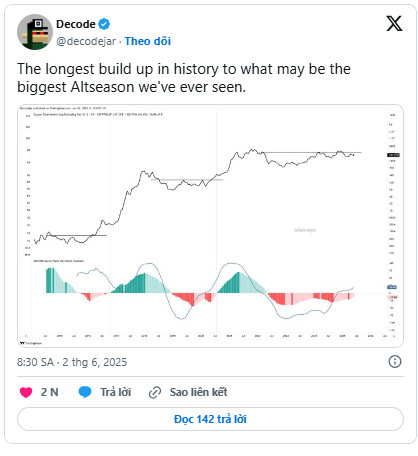This screenshot has width=418, height=456.
Task: Follow via the Theo dõi link
Action: click(x=148, y=41)
